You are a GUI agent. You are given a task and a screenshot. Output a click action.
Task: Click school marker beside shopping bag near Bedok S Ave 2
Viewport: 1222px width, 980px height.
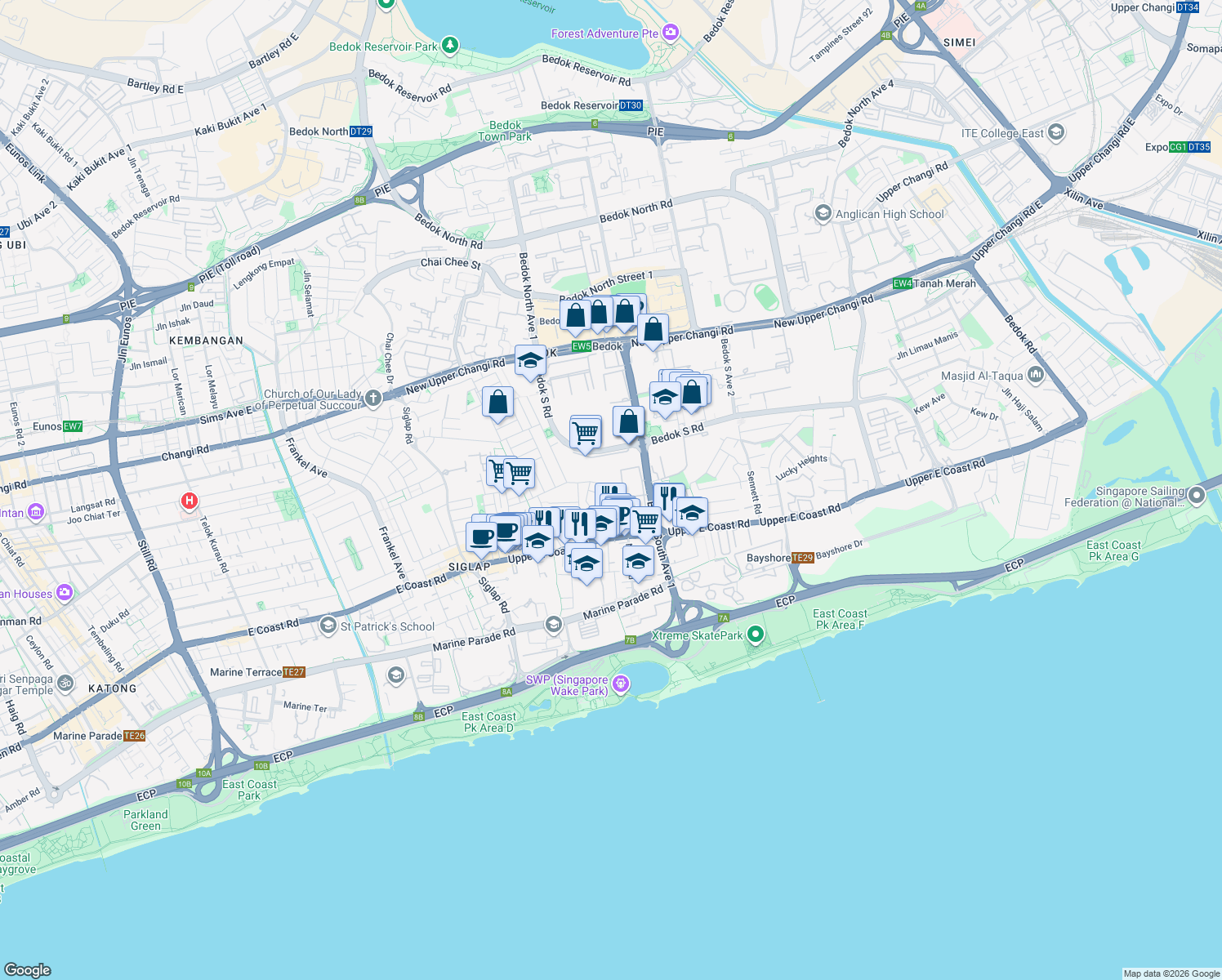click(x=666, y=399)
